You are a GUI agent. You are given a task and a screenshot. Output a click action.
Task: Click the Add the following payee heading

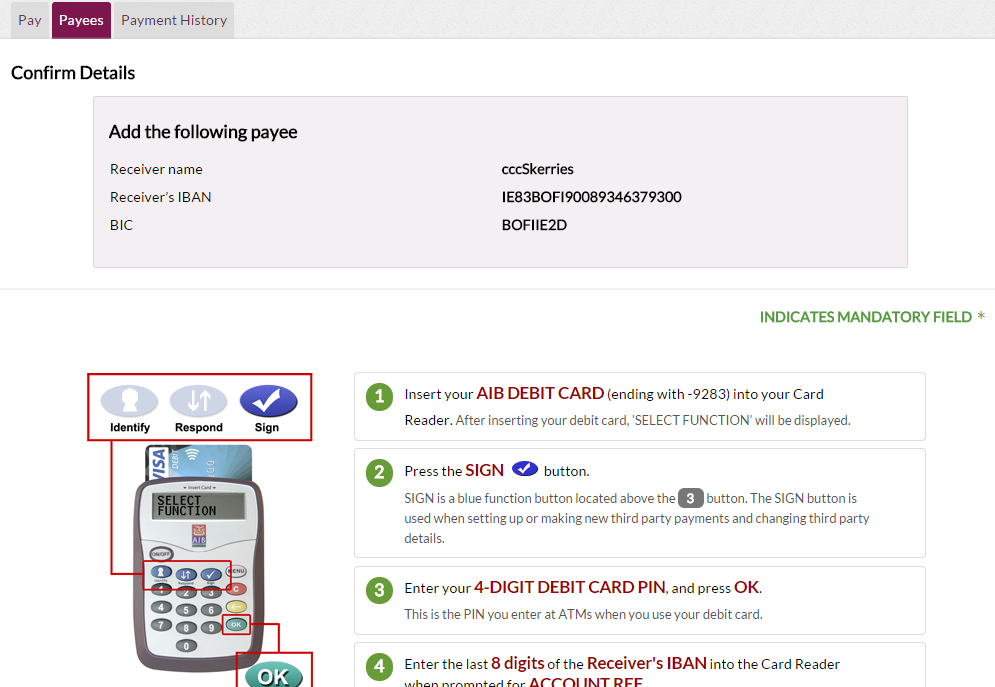[x=203, y=132]
